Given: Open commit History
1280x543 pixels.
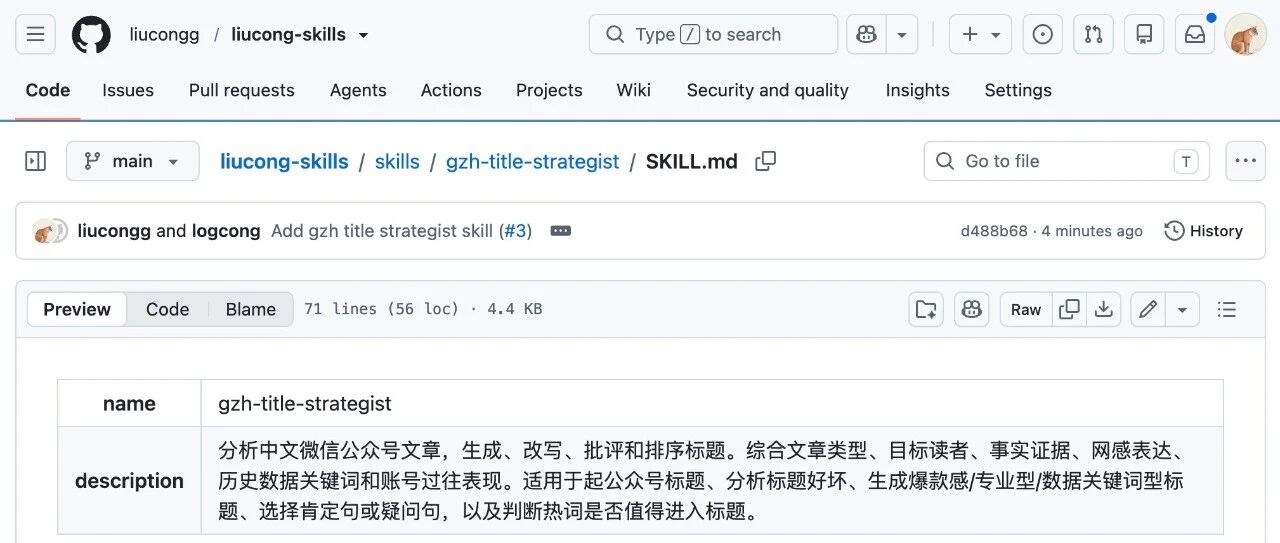Looking at the screenshot, I should coord(1203,231).
